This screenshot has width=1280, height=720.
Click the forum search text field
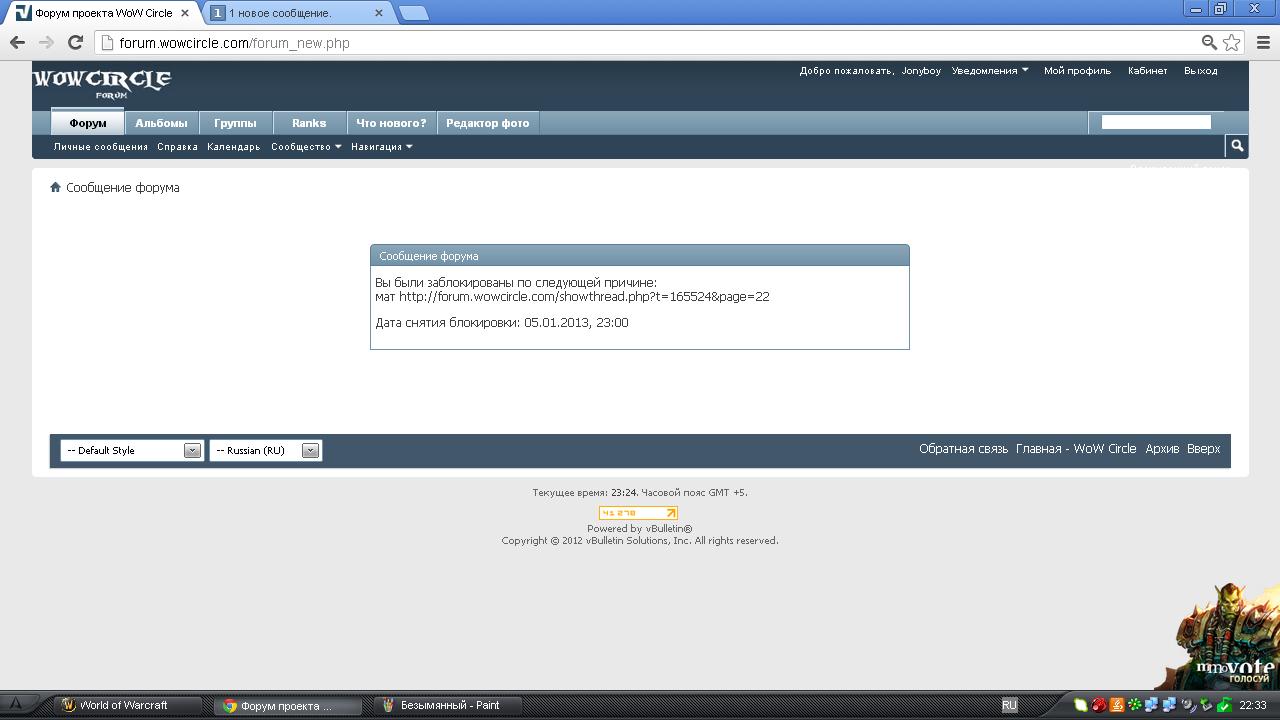[x=1155, y=122]
